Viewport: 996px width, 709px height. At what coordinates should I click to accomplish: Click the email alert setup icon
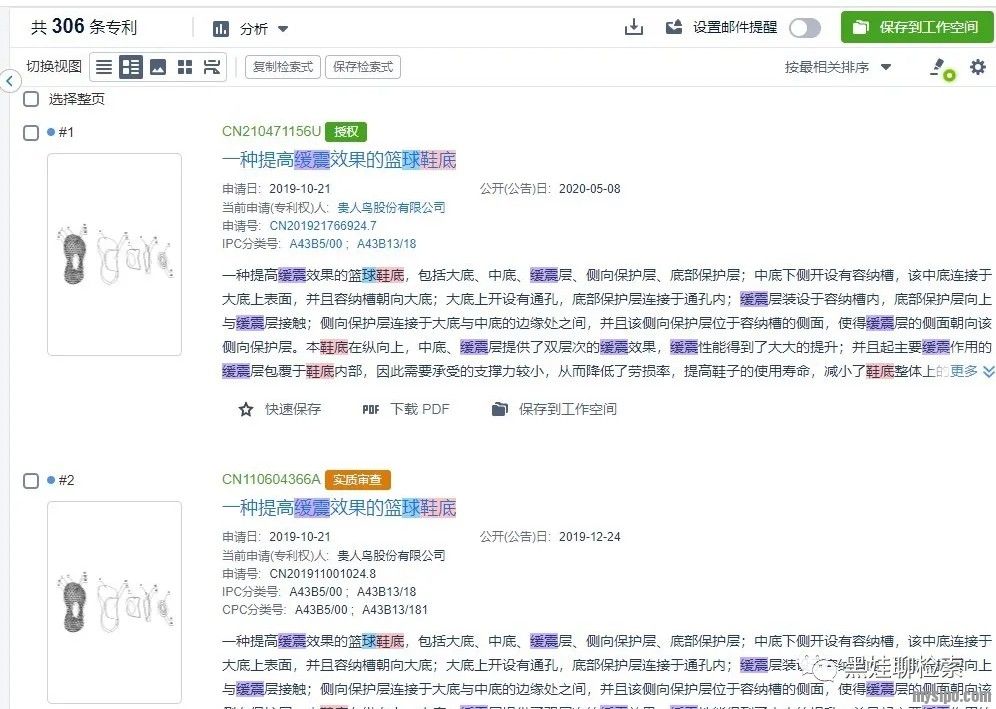[x=674, y=27]
